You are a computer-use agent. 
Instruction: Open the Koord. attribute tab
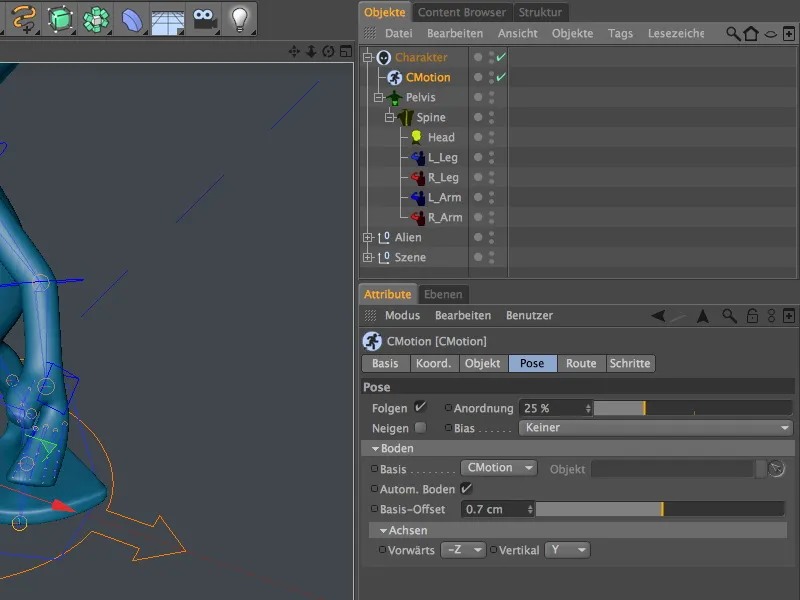434,363
